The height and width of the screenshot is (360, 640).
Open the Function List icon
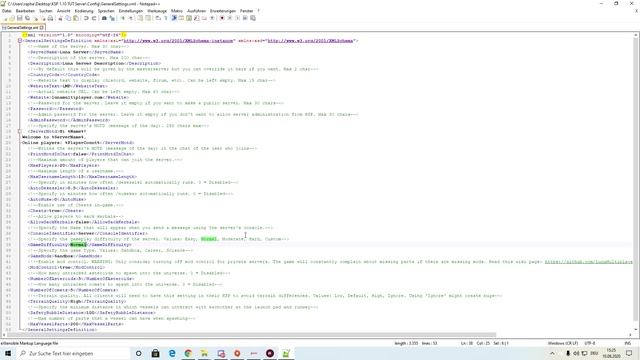[197, 18]
